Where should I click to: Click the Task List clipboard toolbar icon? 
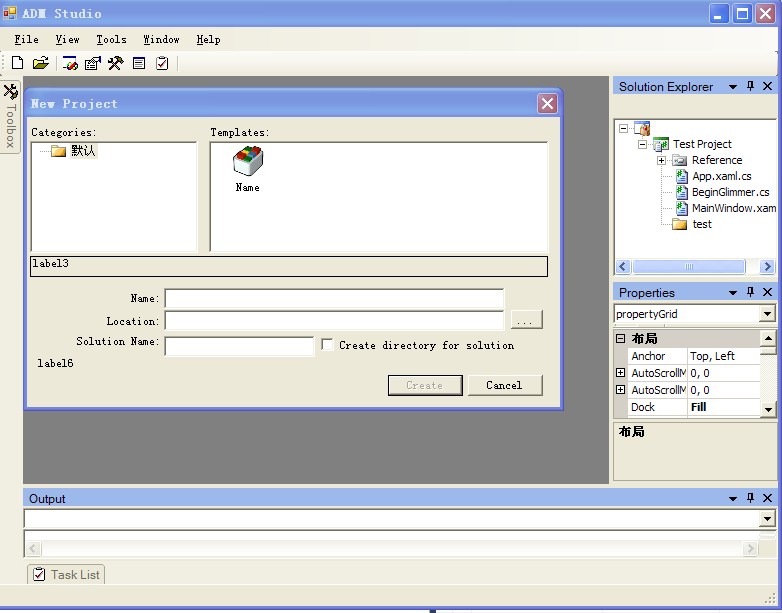click(x=162, y=63)
